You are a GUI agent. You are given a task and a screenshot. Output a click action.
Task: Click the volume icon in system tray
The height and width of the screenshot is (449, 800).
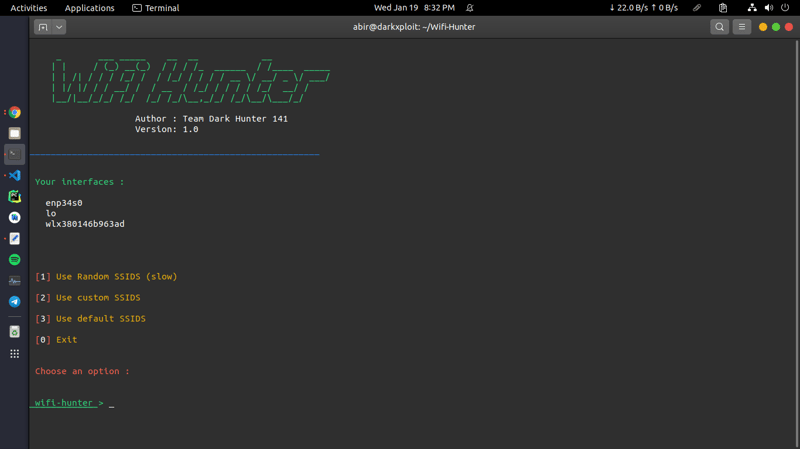[x=768, y=8]
